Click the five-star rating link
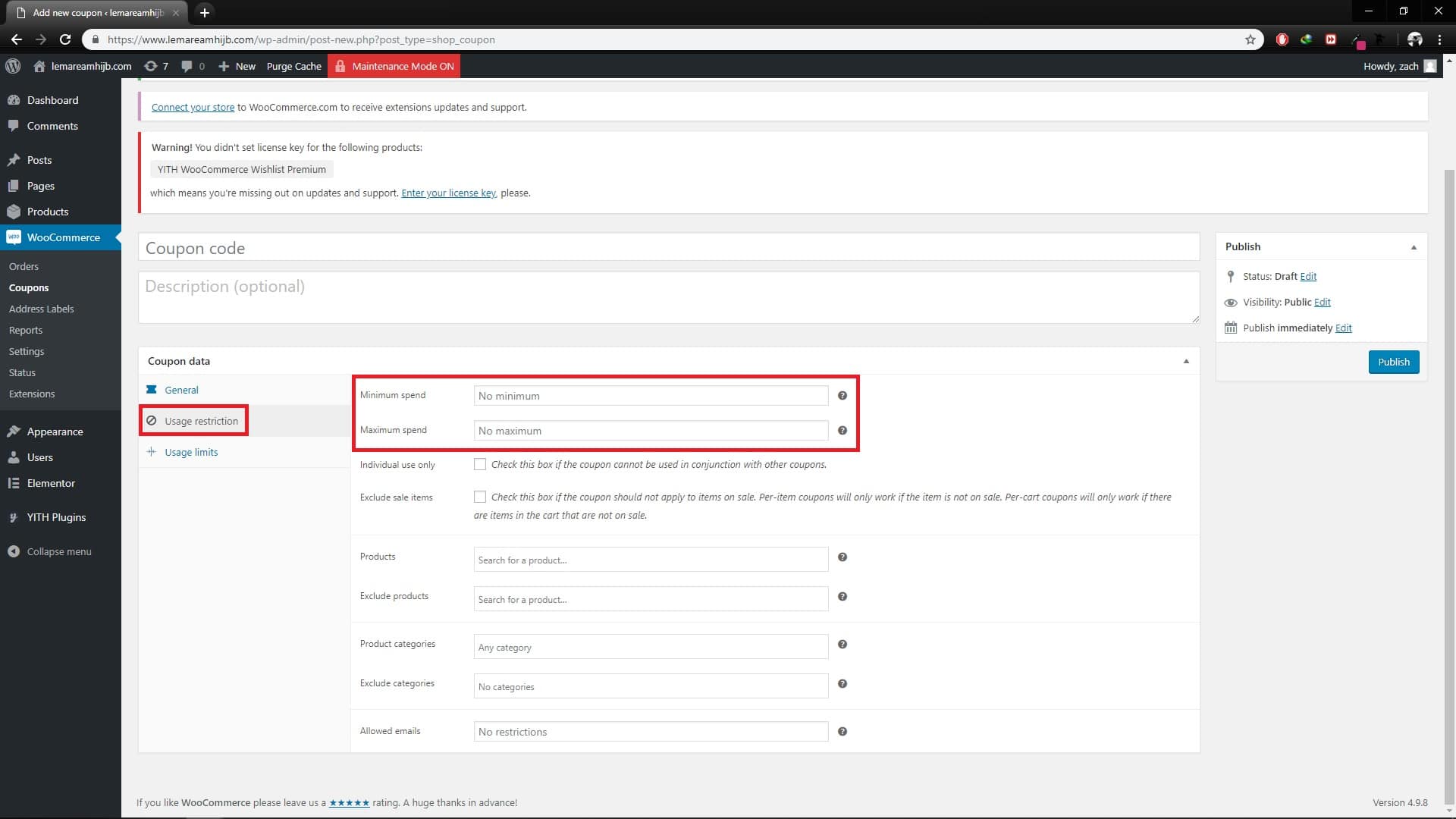This screenshot has height=819, width=1456. coord(349,802)
